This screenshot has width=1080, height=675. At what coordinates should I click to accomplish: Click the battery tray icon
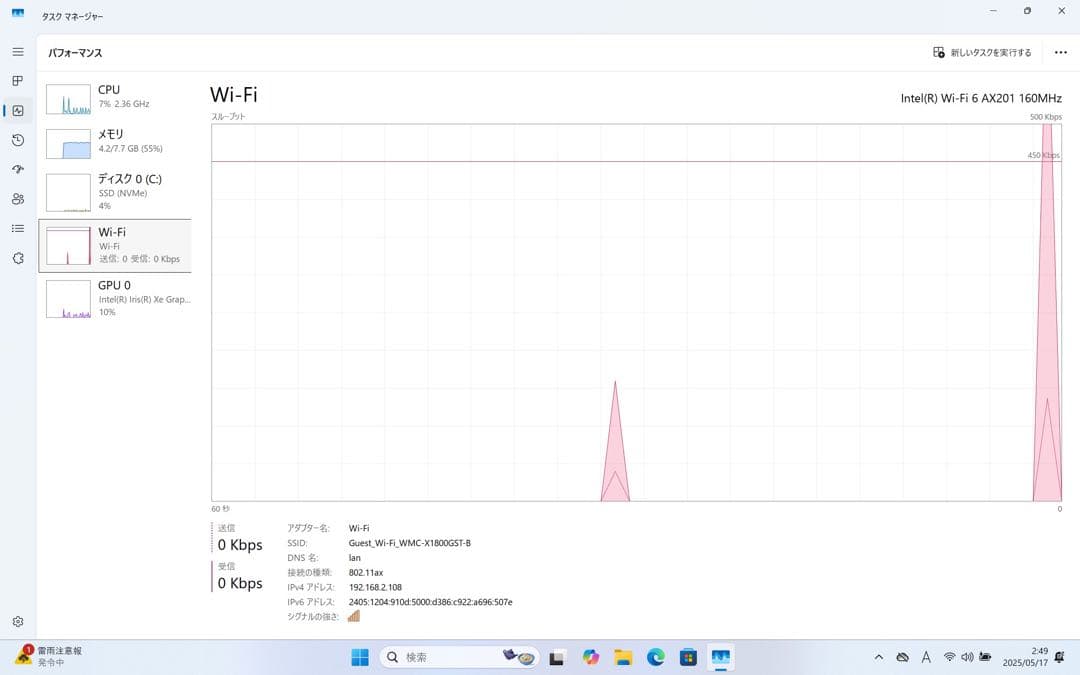(x=985, y=657)
